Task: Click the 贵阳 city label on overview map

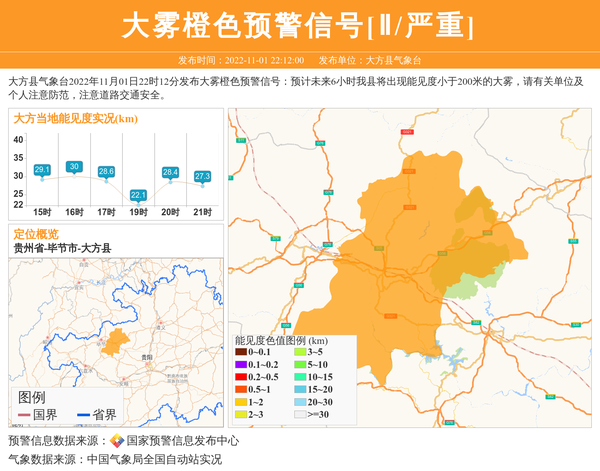Action: pyautogui.click(x=147, y=357)
